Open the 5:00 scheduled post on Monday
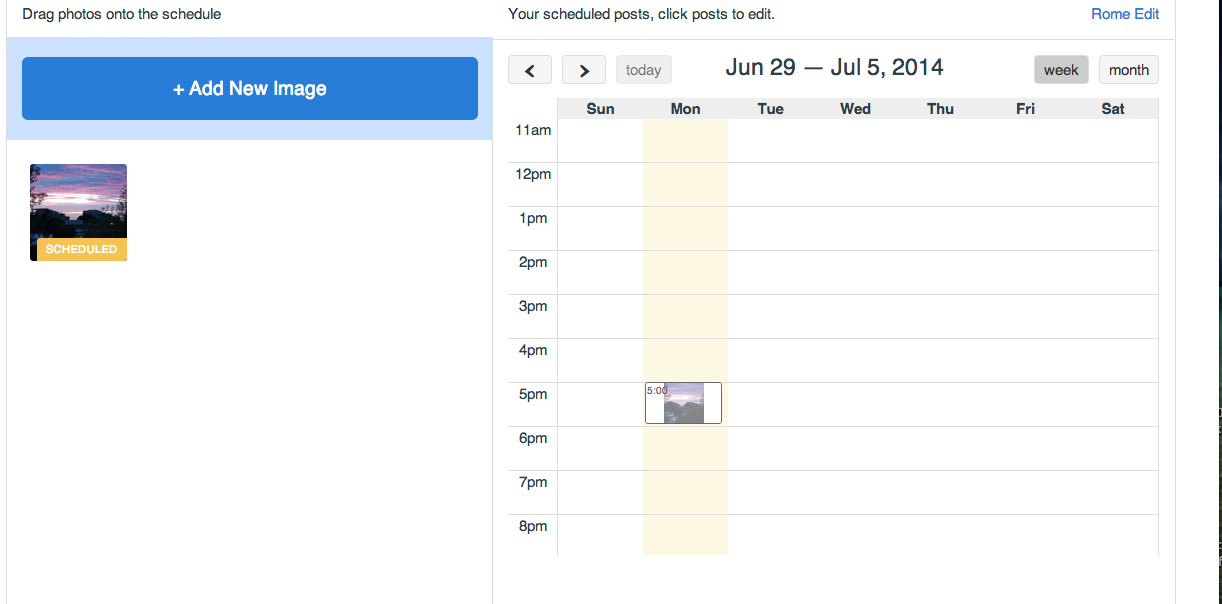 683,403
